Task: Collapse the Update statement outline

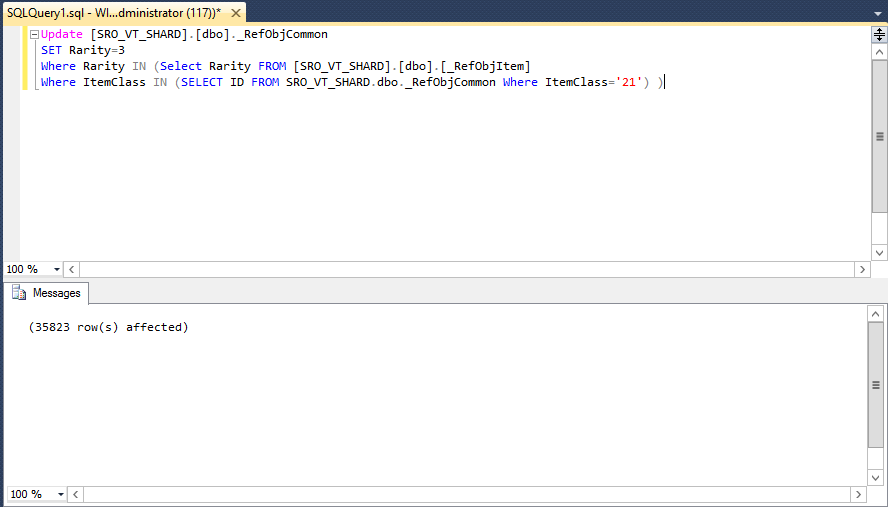Action: click(34, 35)
